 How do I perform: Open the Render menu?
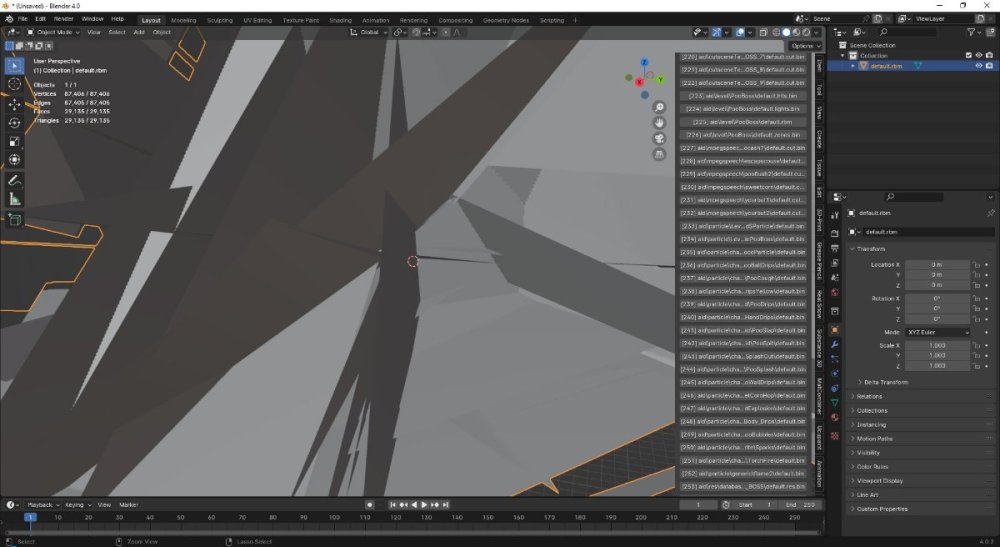(63, 19)
